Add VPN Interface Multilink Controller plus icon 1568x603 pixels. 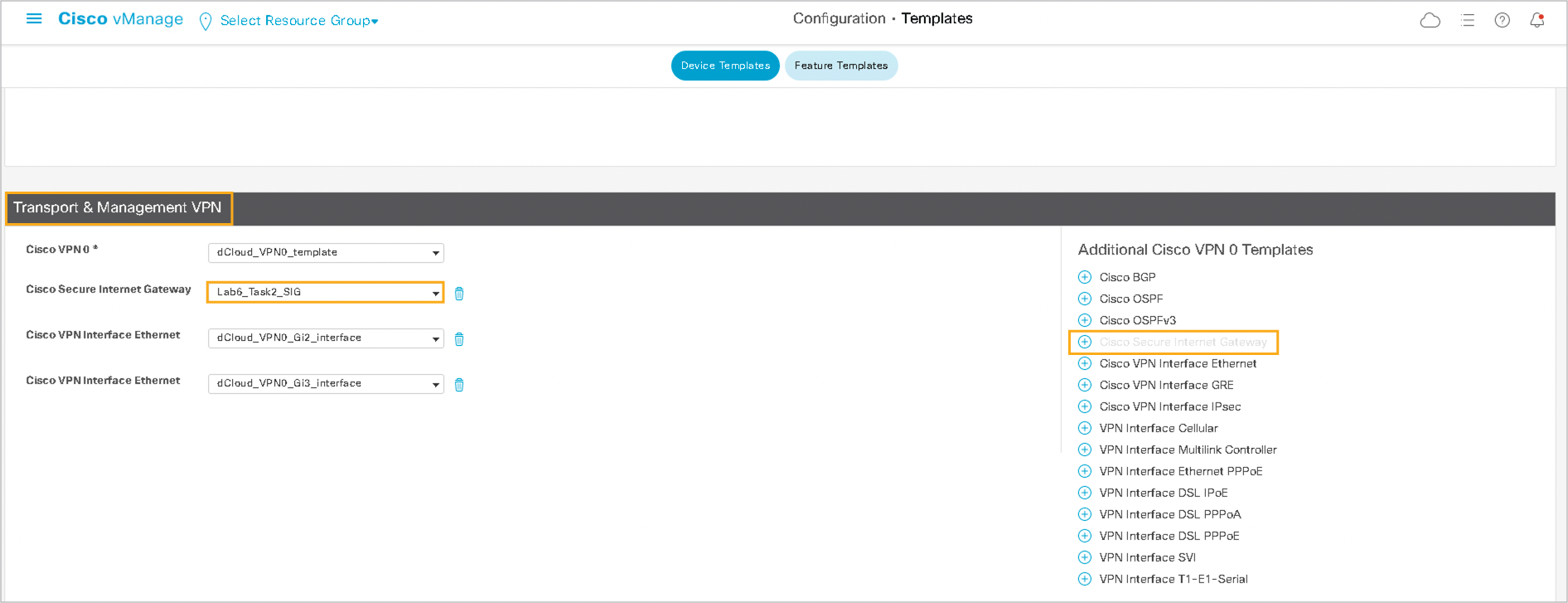pos(1084,450)
